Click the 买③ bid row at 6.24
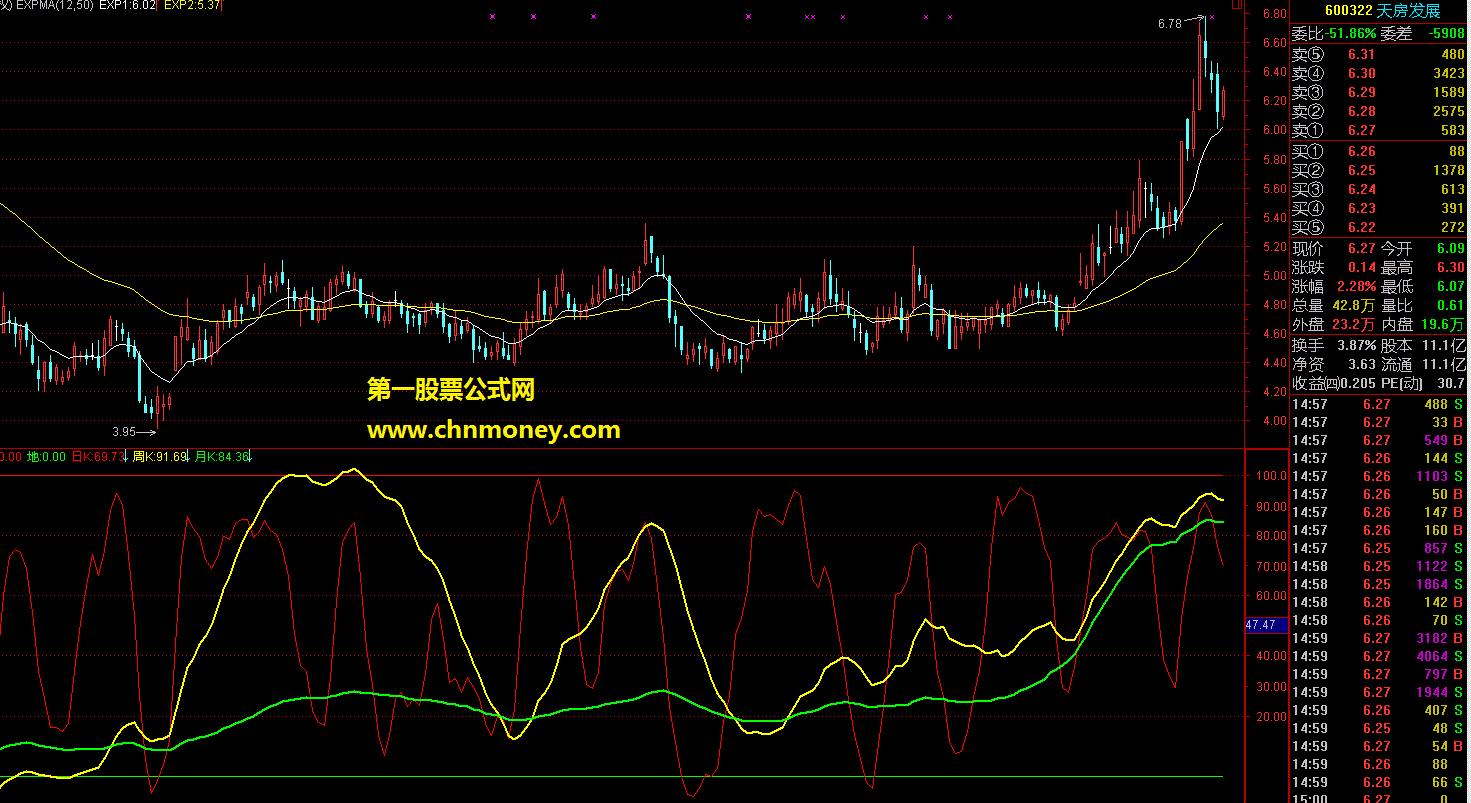1471x803 pixels. click(x=1379, y=189)
